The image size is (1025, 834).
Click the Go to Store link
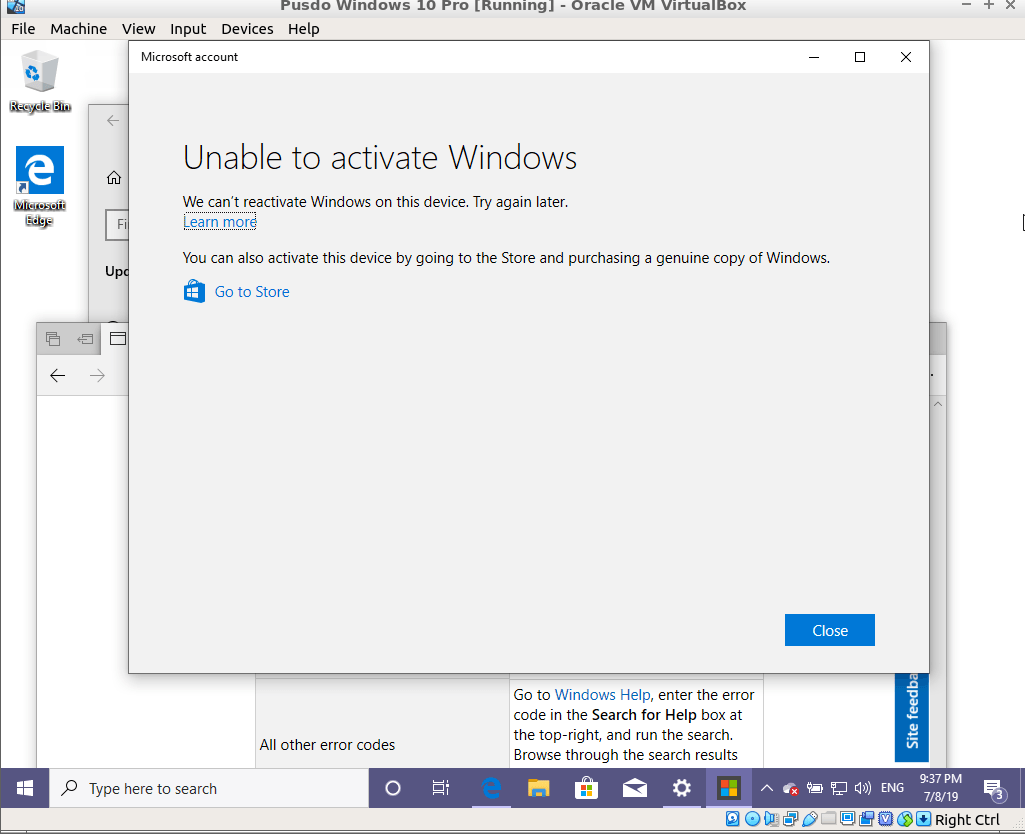coord(252,292)
